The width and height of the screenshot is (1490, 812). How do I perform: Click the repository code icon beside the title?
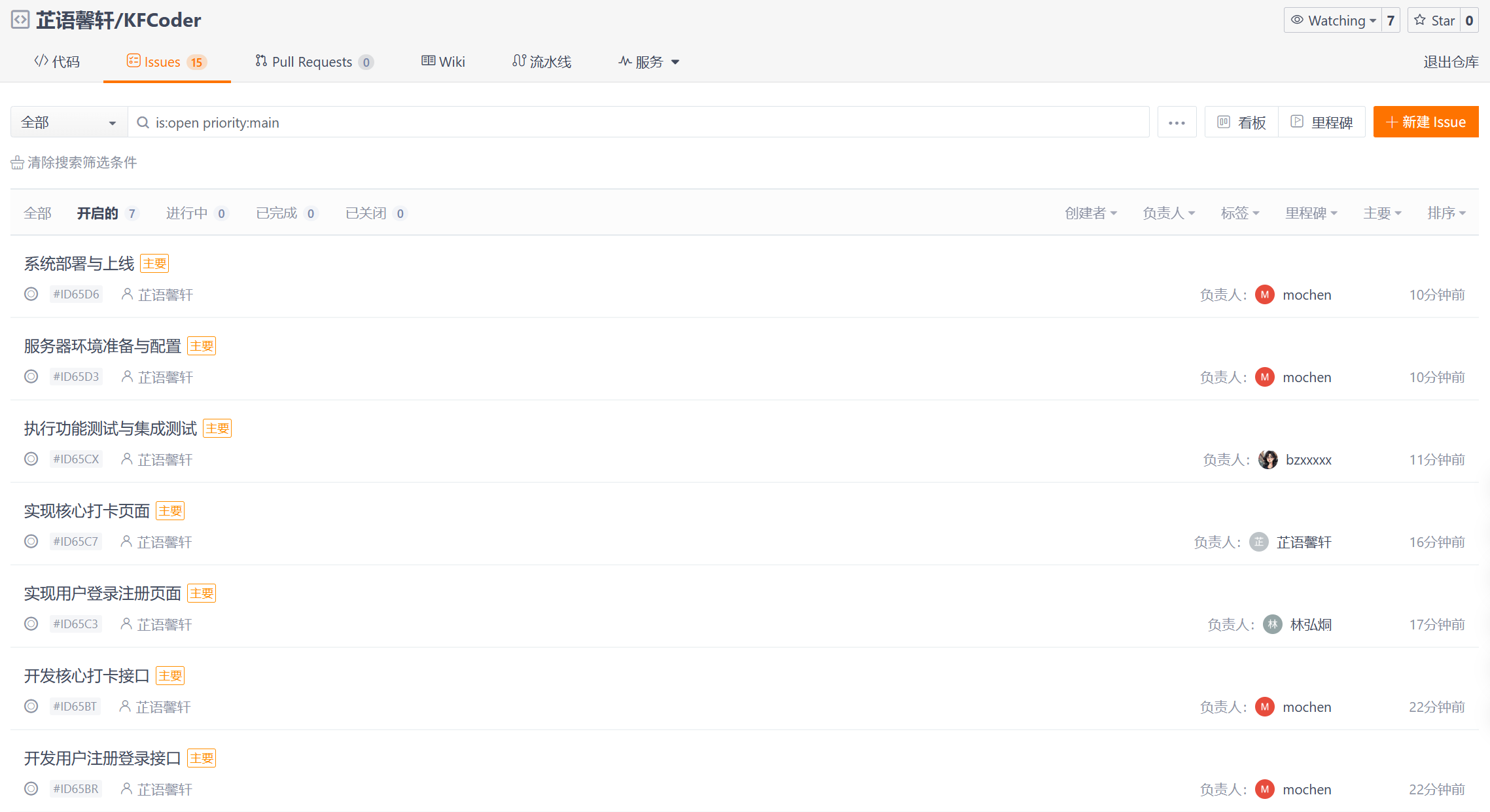20,20
